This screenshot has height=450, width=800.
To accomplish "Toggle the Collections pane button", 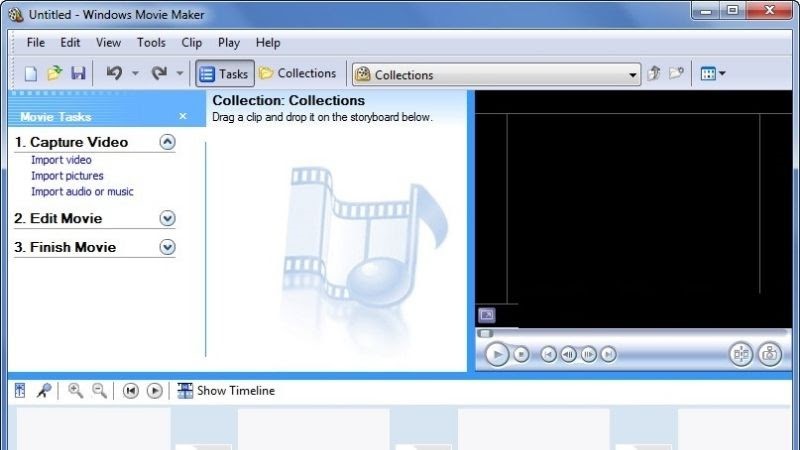I will click(x=297, y=73).
